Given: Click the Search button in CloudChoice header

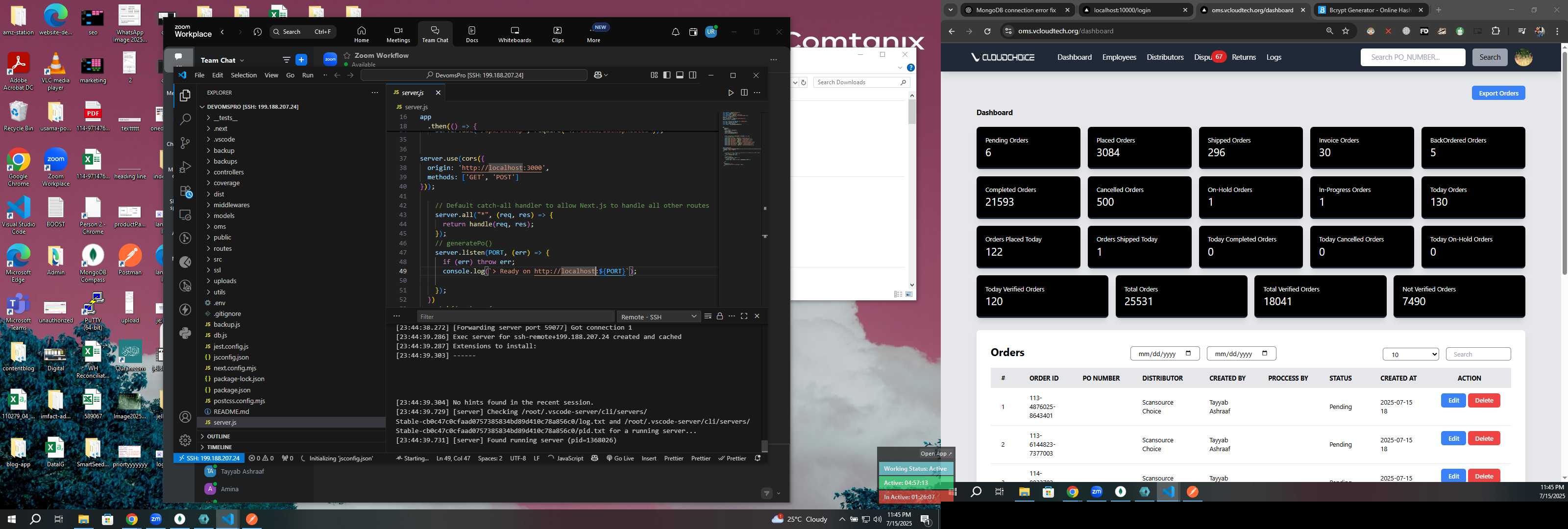Looking at the screenshot, I should coord(1490,57).
